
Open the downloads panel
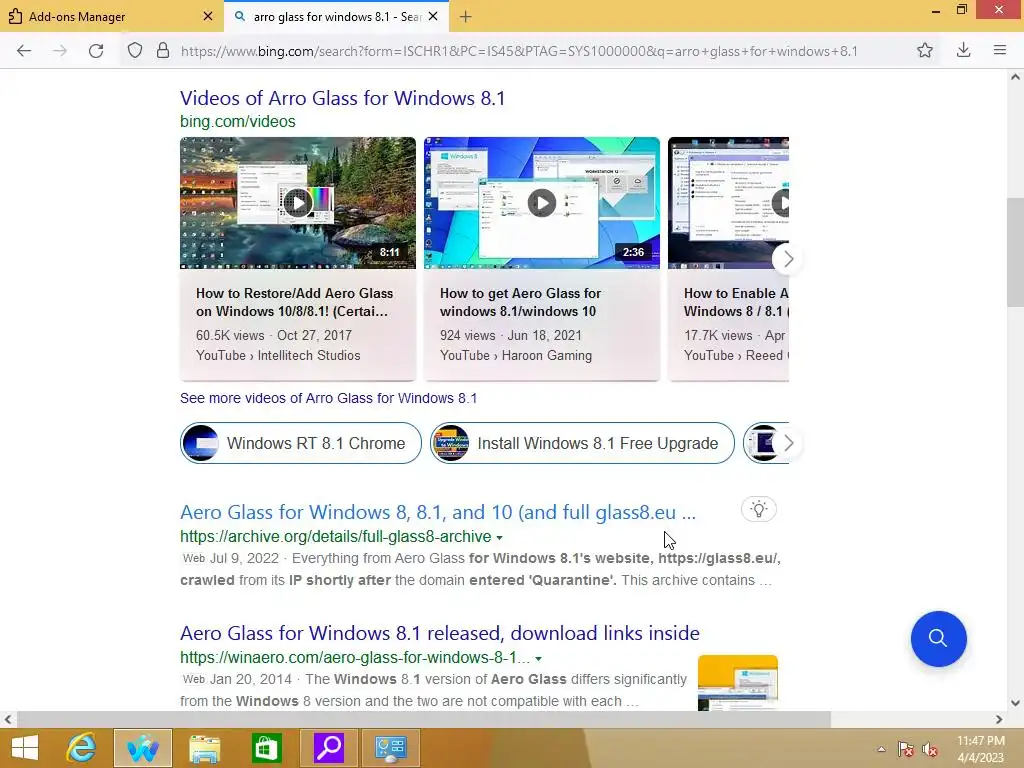coord(963,50)
